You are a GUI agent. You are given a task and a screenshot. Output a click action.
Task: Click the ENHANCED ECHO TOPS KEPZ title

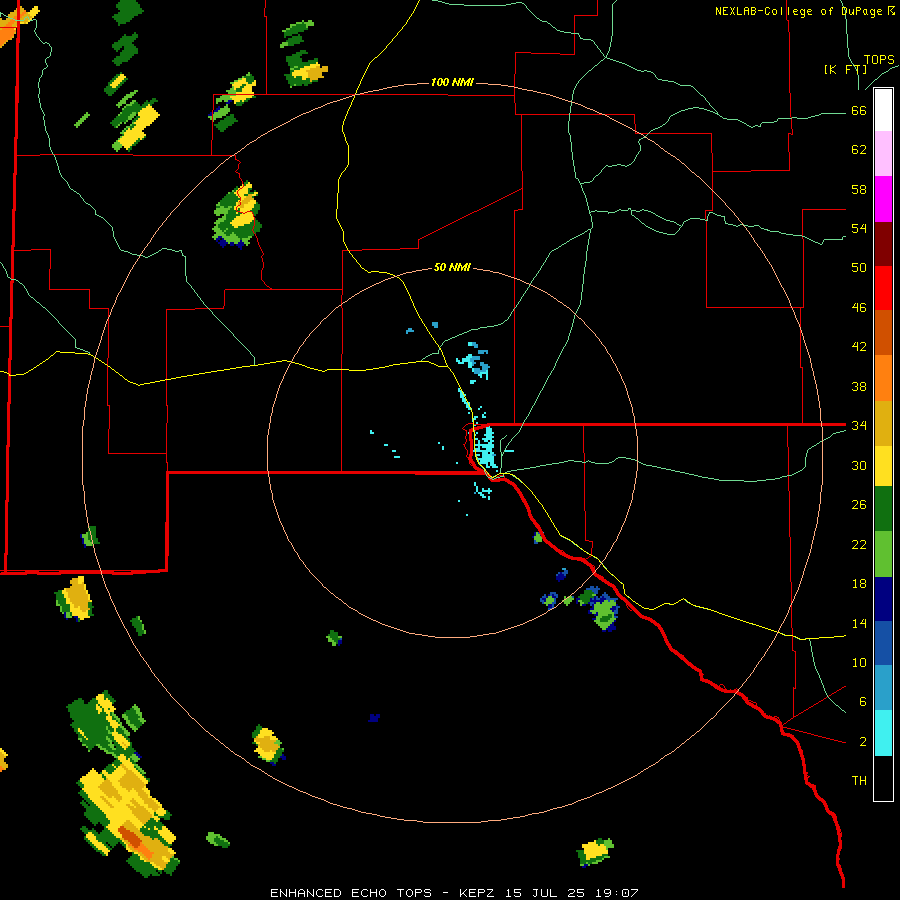pyautogui.click(x=454, y=893)
